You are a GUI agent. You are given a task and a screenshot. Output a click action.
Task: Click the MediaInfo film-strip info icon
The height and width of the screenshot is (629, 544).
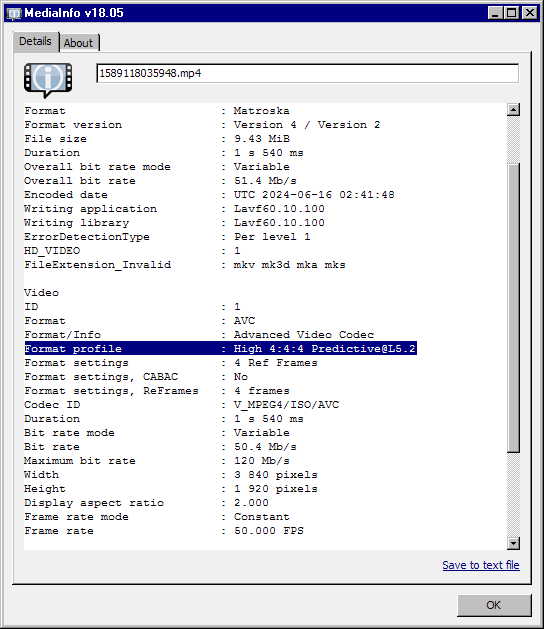click(48, 80)
